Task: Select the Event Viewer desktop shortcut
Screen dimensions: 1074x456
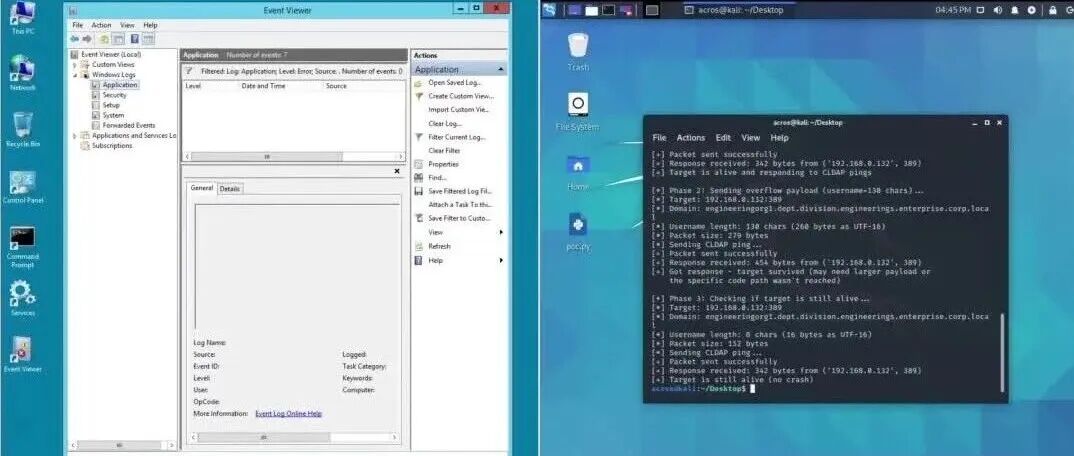Action: coord(23,355)
